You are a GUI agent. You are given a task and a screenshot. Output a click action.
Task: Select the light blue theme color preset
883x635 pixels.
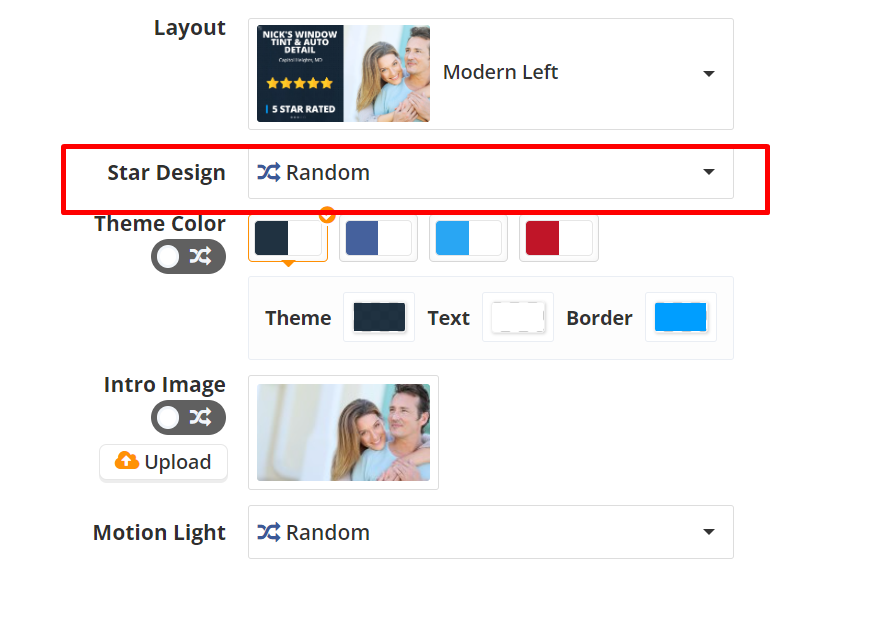pyautogui.click(x=468, y=239)
